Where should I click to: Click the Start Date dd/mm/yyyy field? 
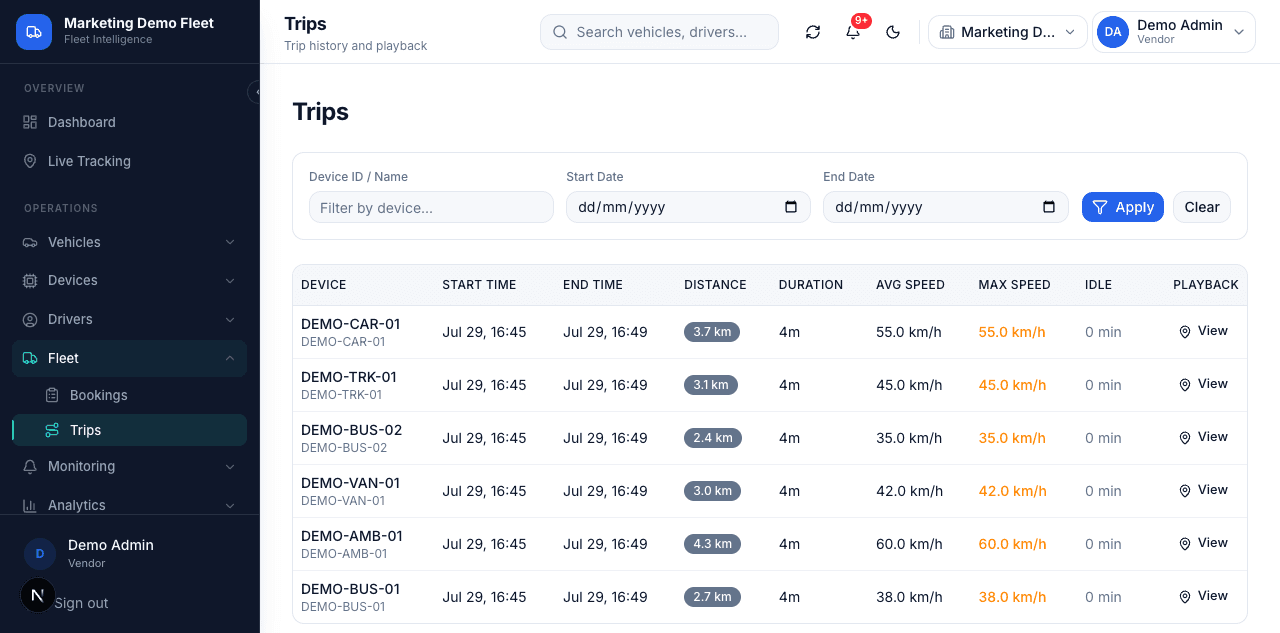688,207
